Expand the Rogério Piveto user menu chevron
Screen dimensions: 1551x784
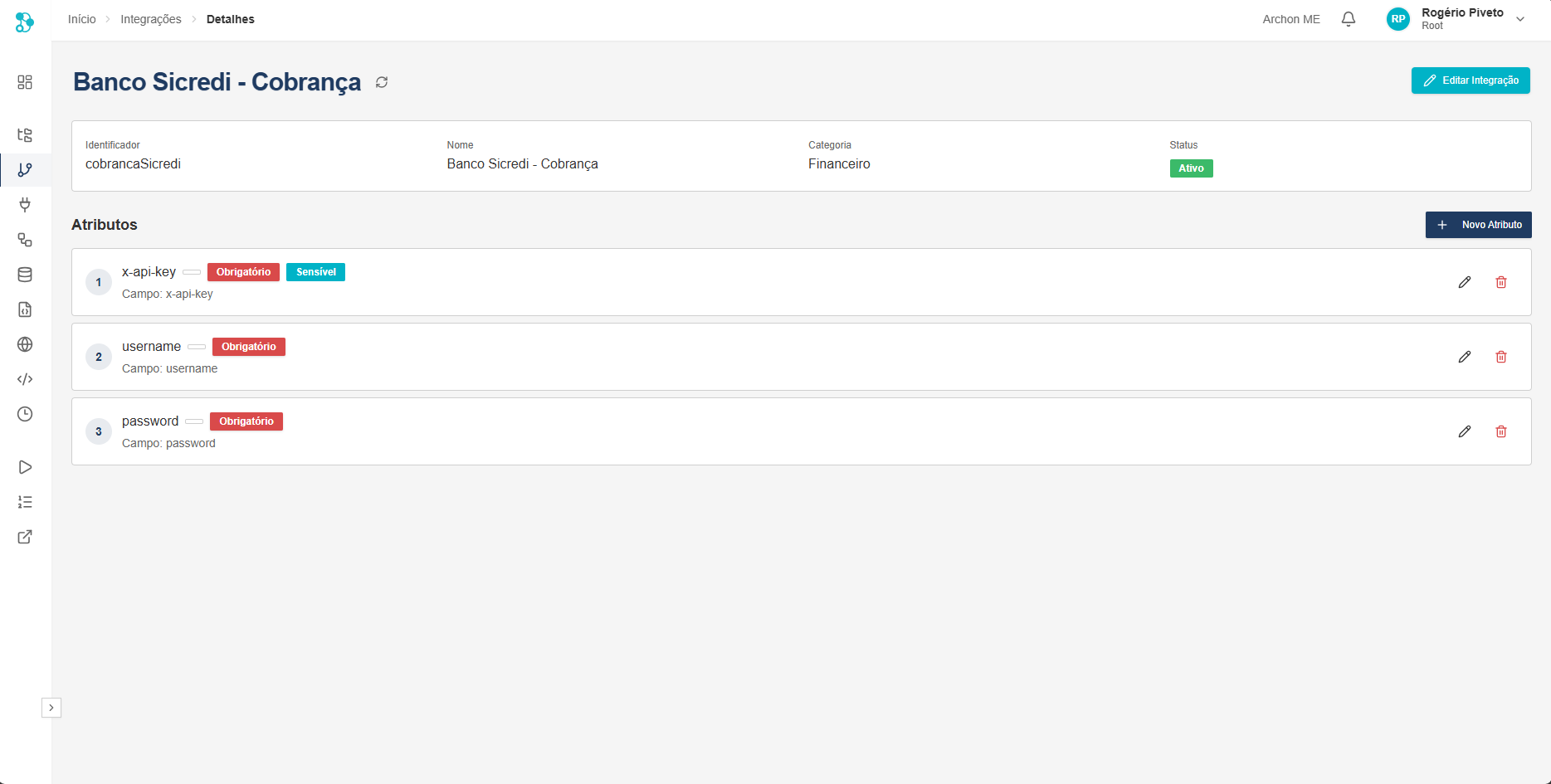1520,19
